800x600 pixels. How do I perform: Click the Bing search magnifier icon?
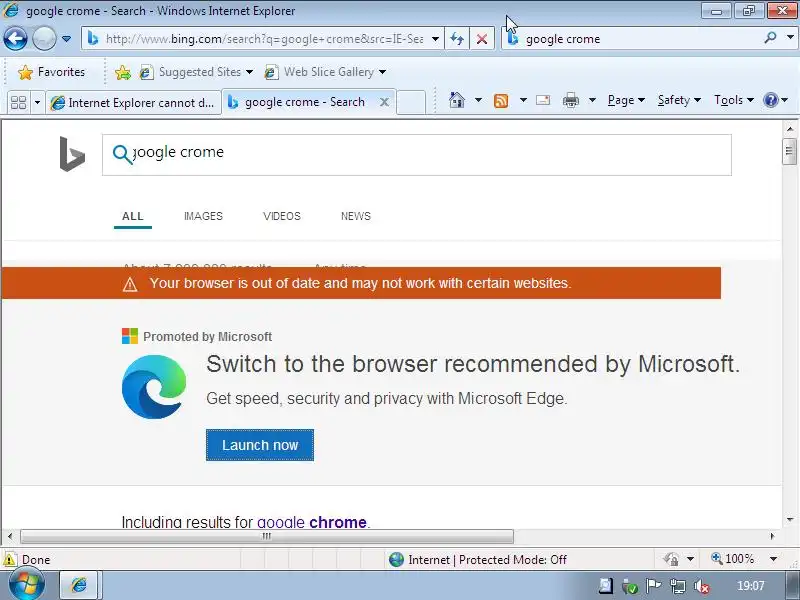point(122,154)
